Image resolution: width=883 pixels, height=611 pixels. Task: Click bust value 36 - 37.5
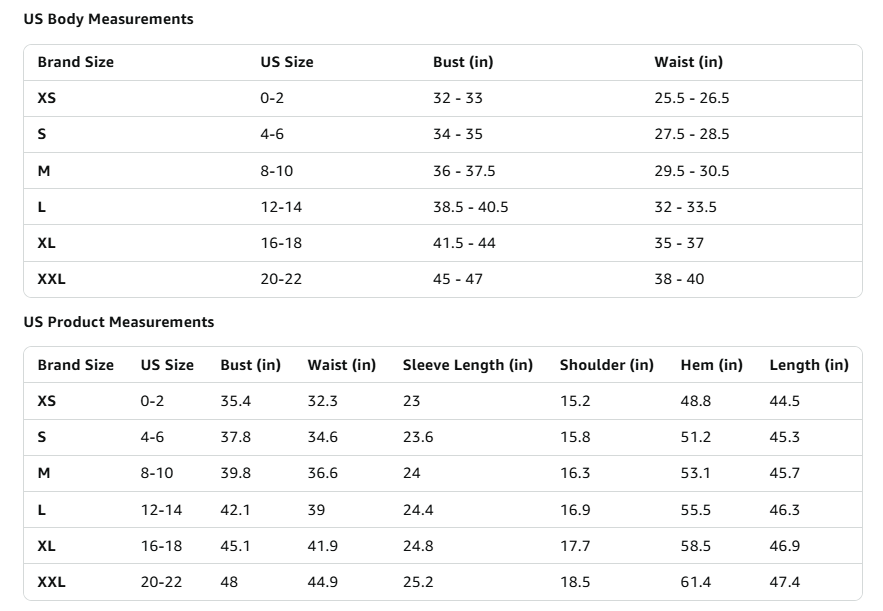tap(464, 171)
